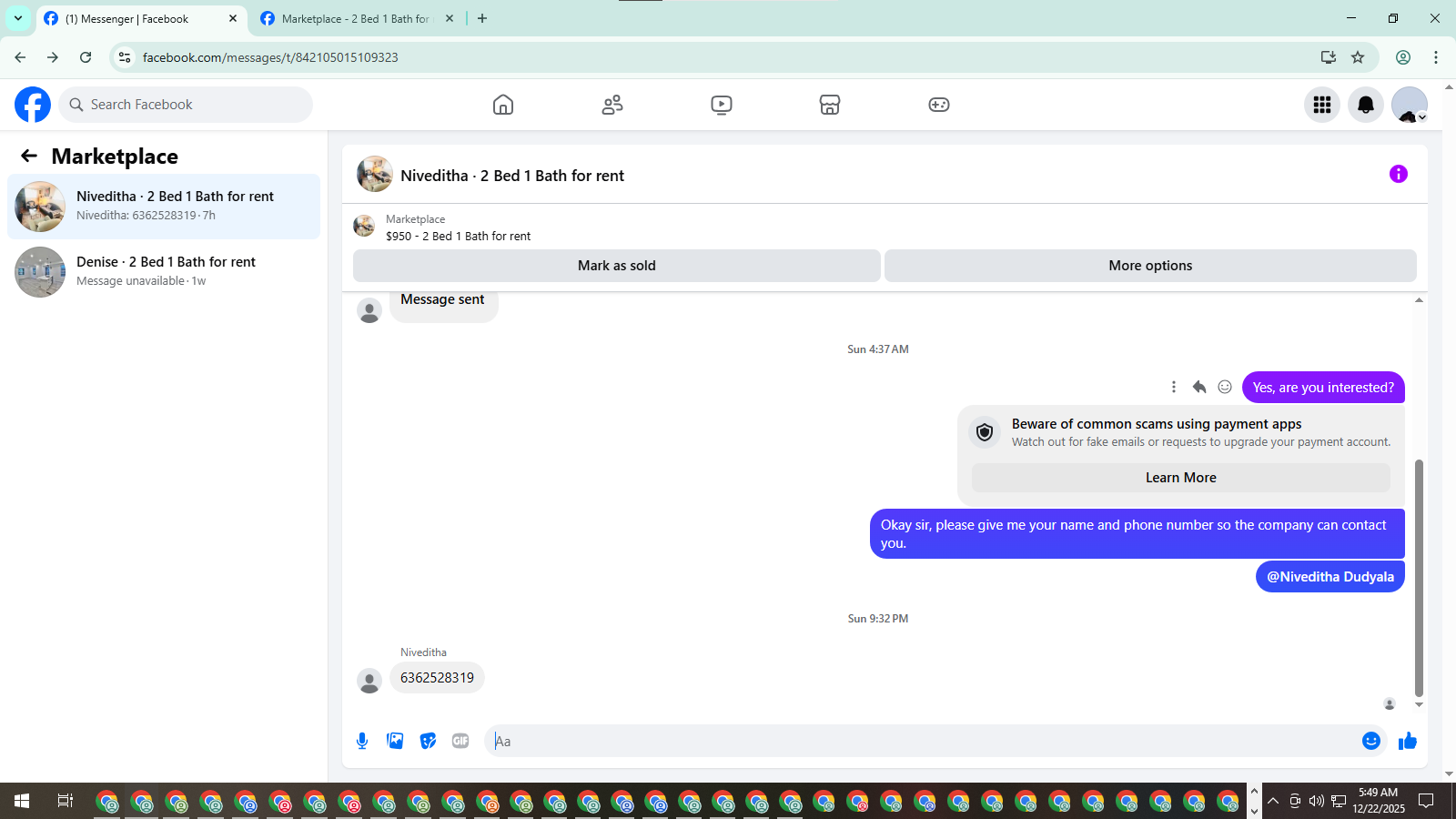Click the chat vertical scrollbar
1456x819 pixels.
point(1419,578)
